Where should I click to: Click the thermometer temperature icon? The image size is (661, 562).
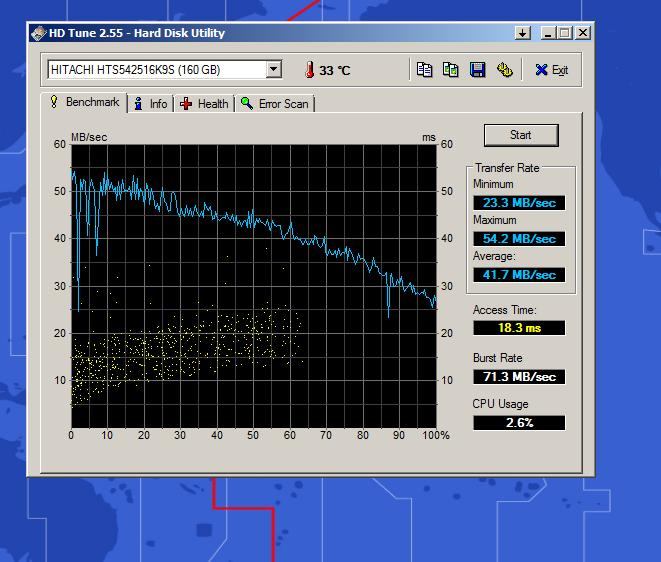(x=310, y=70)
